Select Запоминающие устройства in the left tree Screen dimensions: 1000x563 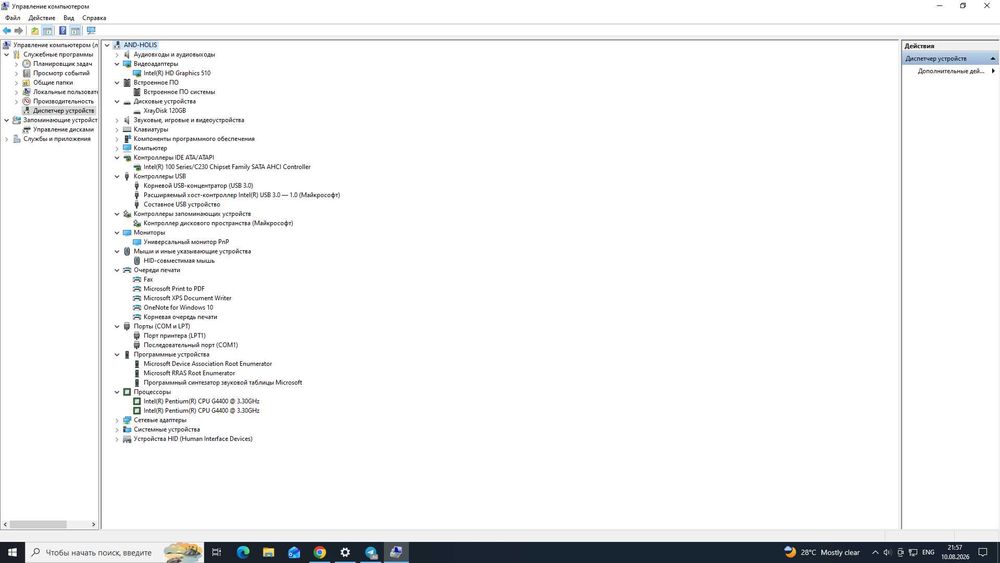60,120
